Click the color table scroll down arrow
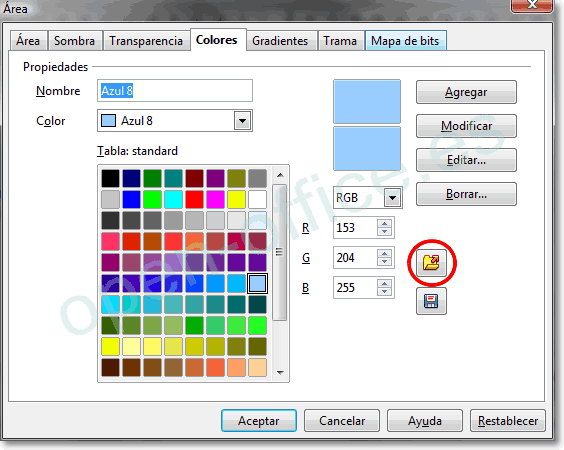Image resolution: width=564 pixels, height=450 pixels. point(280,373)
